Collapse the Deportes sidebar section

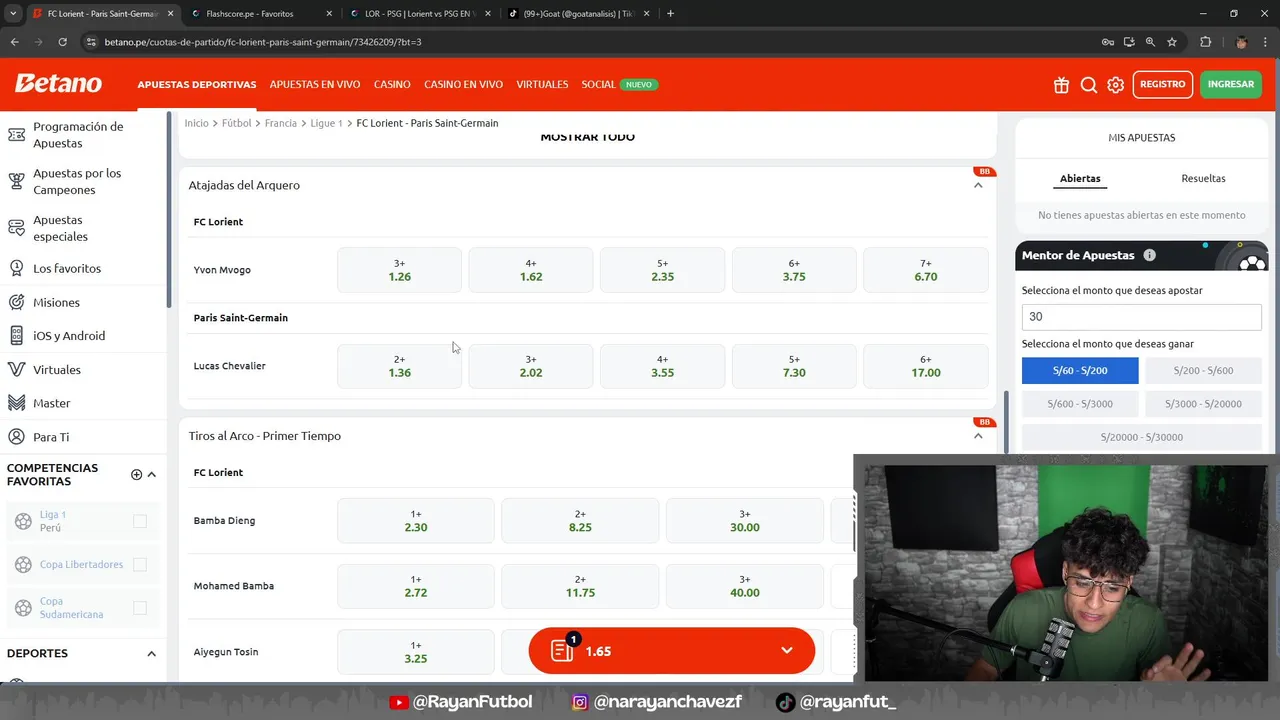click(x=152, y=654)
